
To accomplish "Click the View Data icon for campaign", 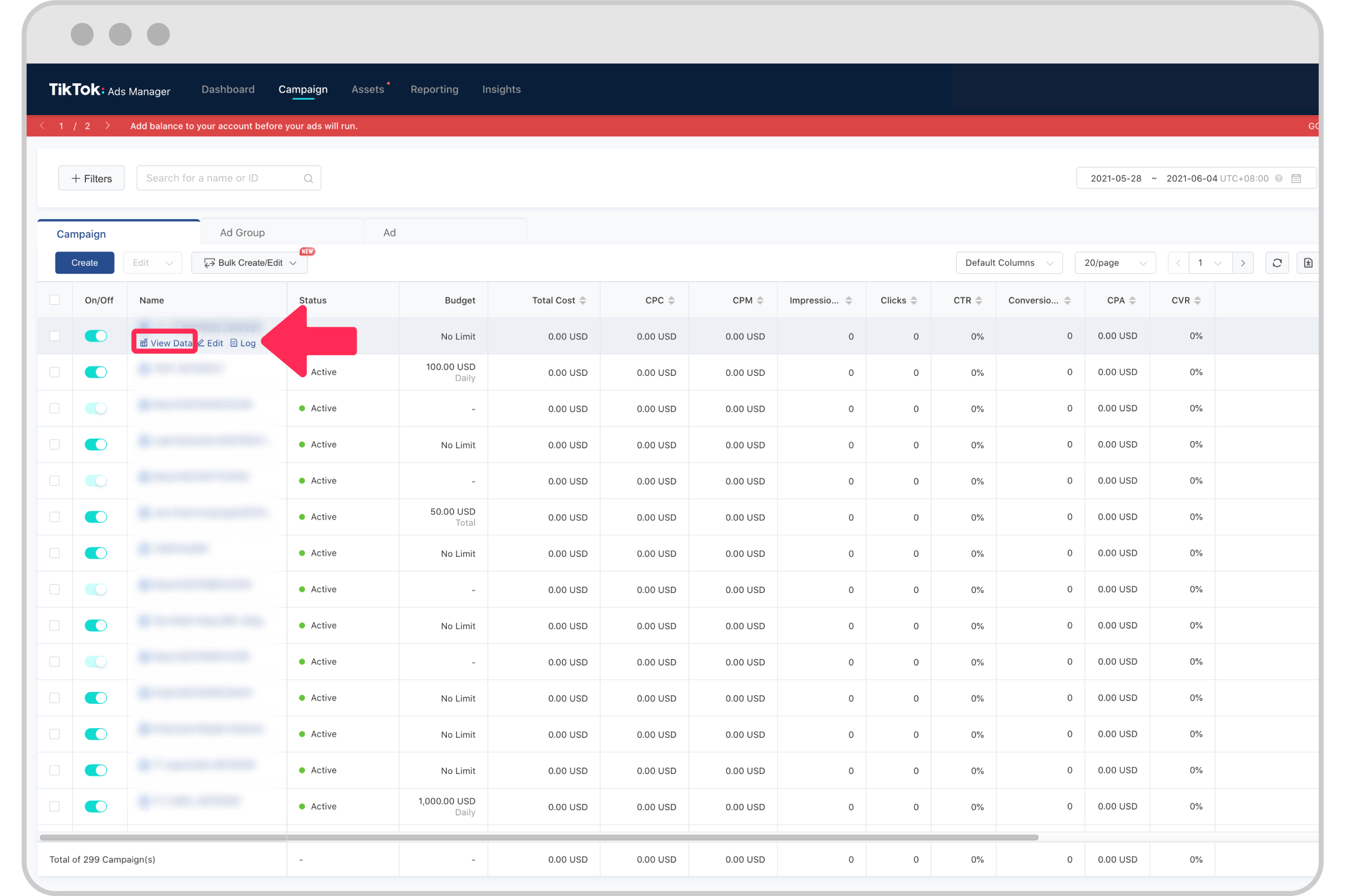I will (164, 344).
